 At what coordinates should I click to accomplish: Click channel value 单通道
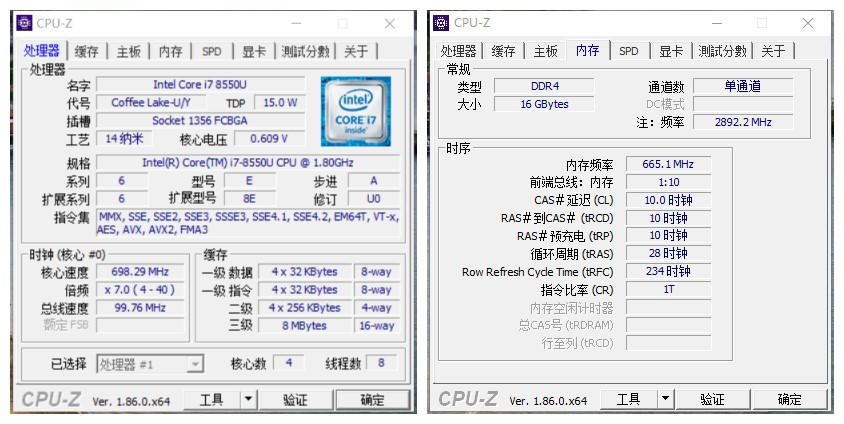pos(743,86)
